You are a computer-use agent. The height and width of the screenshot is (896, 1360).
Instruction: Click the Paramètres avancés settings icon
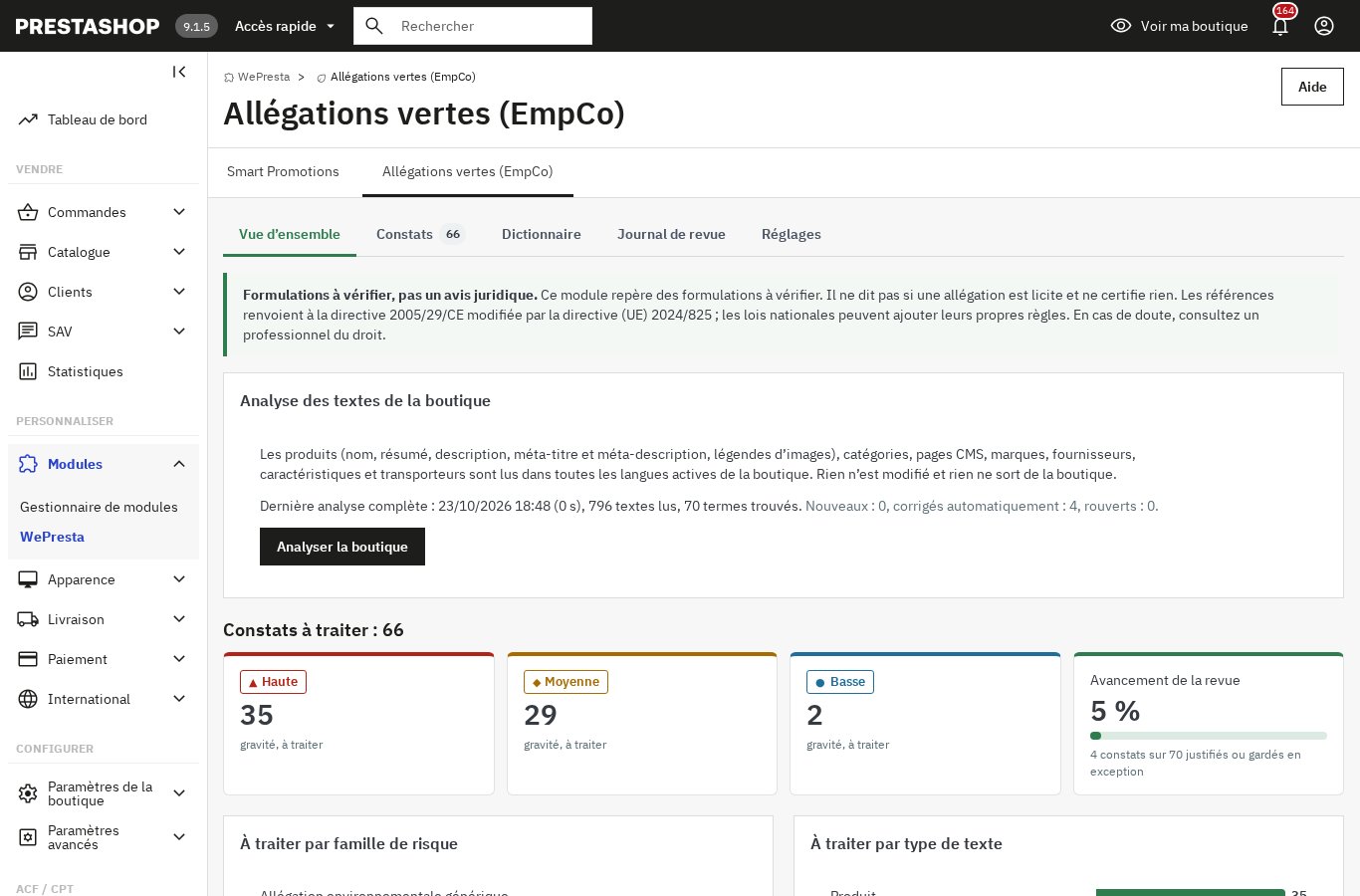click(x=28, y=837)
